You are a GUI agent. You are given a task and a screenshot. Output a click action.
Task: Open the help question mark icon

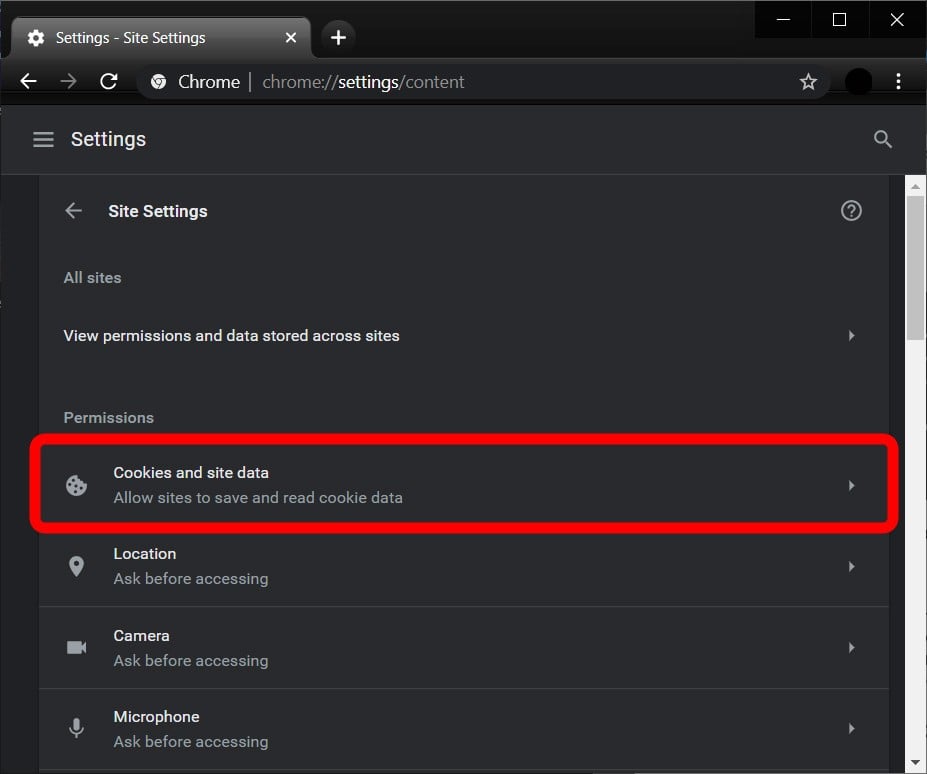(851, 211)
